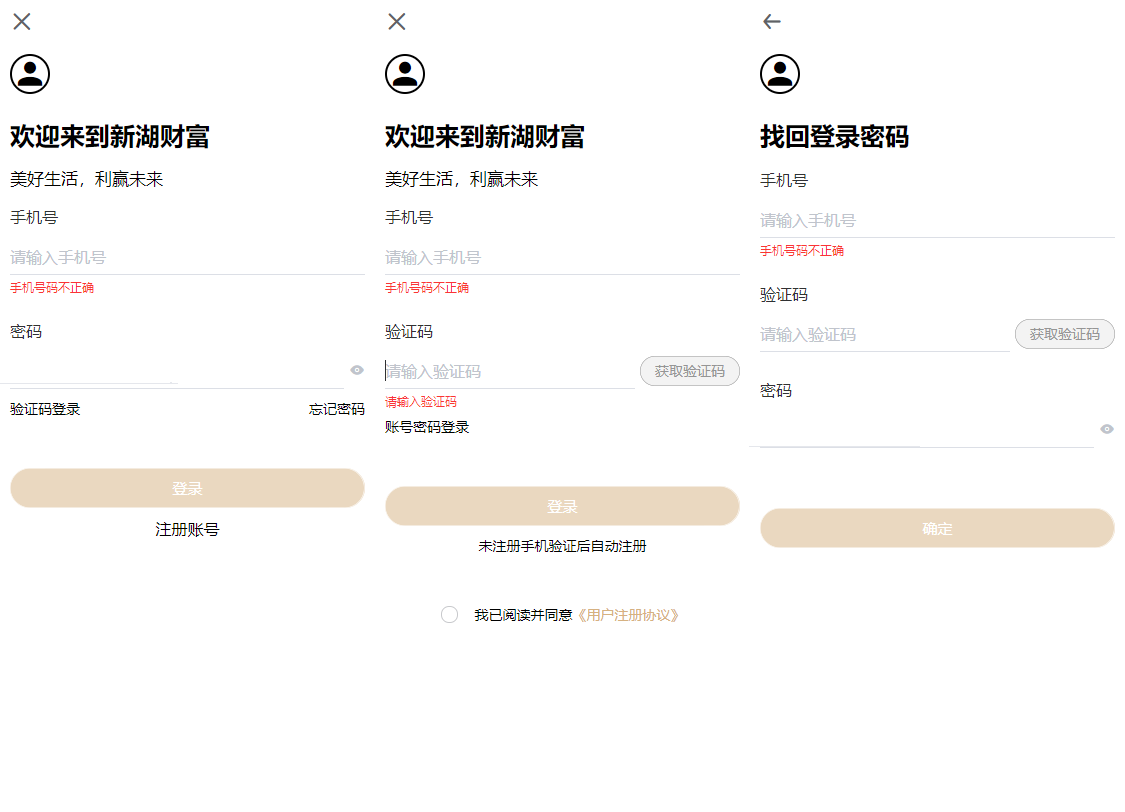Focus phone number field on 找回登录密码 screen
This screenshot has height=812, width=1125.
937,220
